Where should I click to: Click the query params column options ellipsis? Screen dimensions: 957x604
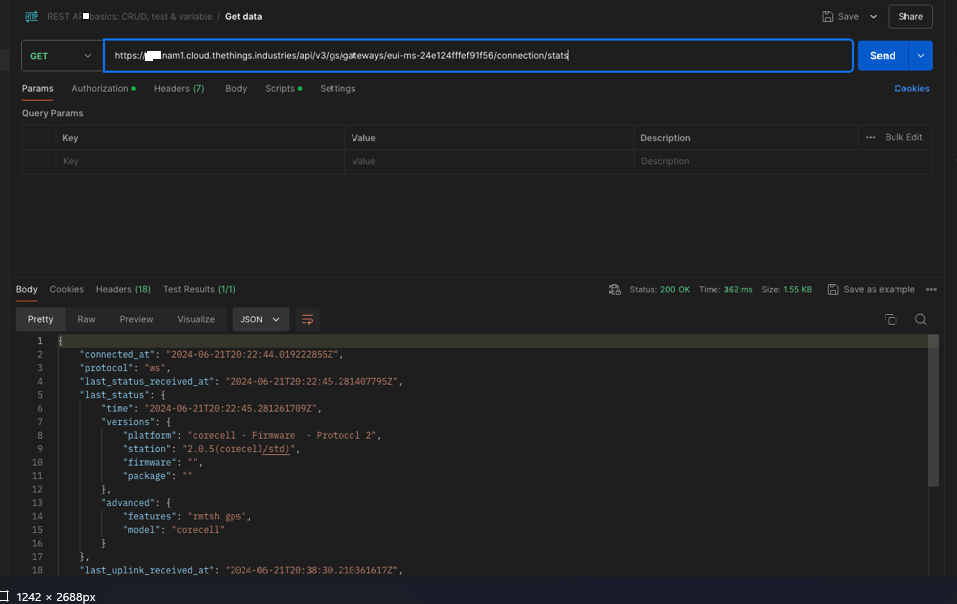[x=870, y=137]
